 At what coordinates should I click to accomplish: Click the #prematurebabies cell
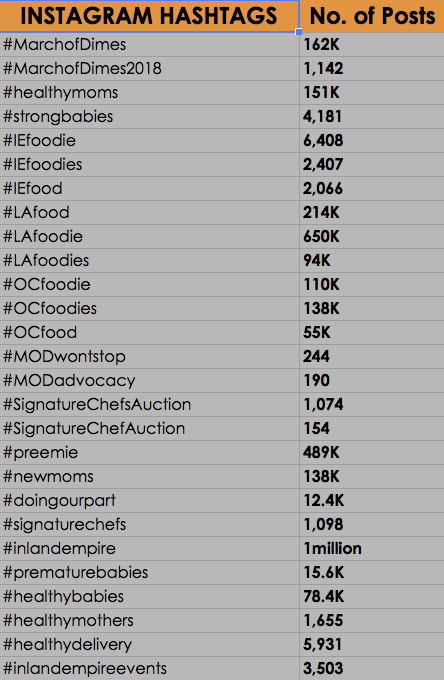(149, 572)
